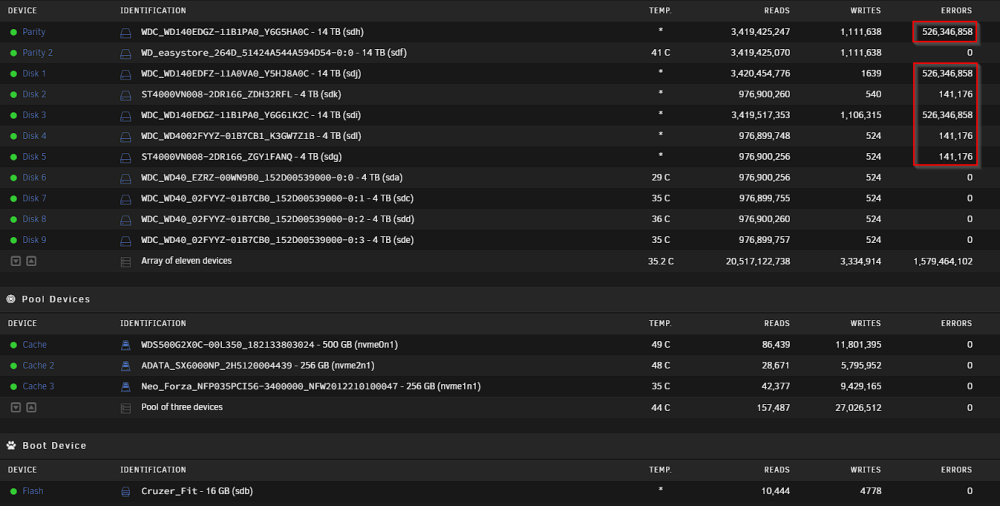
Task: Expand array view with up arrow toggle
Action: tap(31, 261)
